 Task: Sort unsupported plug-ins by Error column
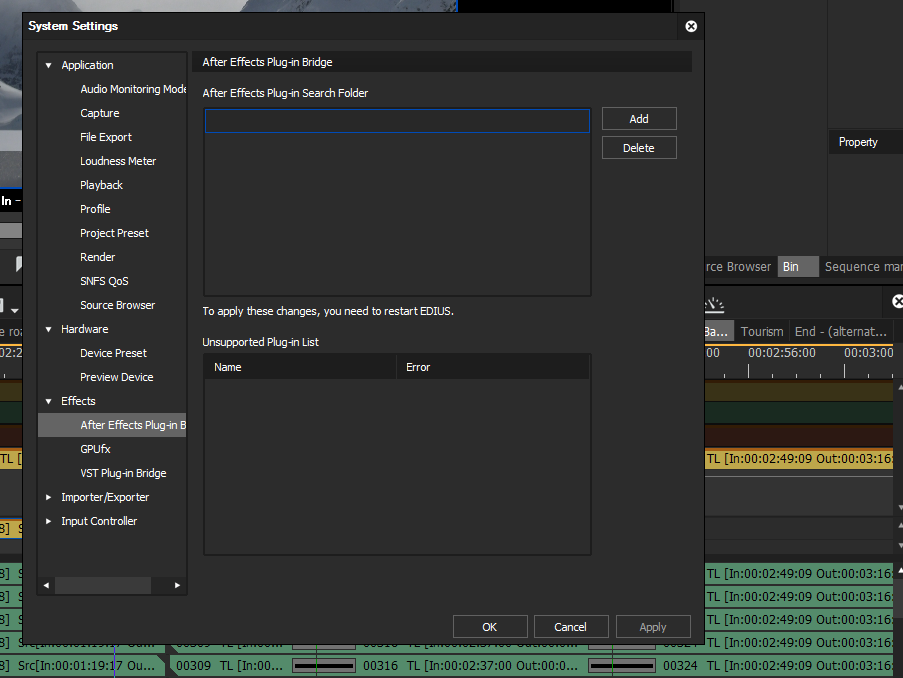pos(493,368)
